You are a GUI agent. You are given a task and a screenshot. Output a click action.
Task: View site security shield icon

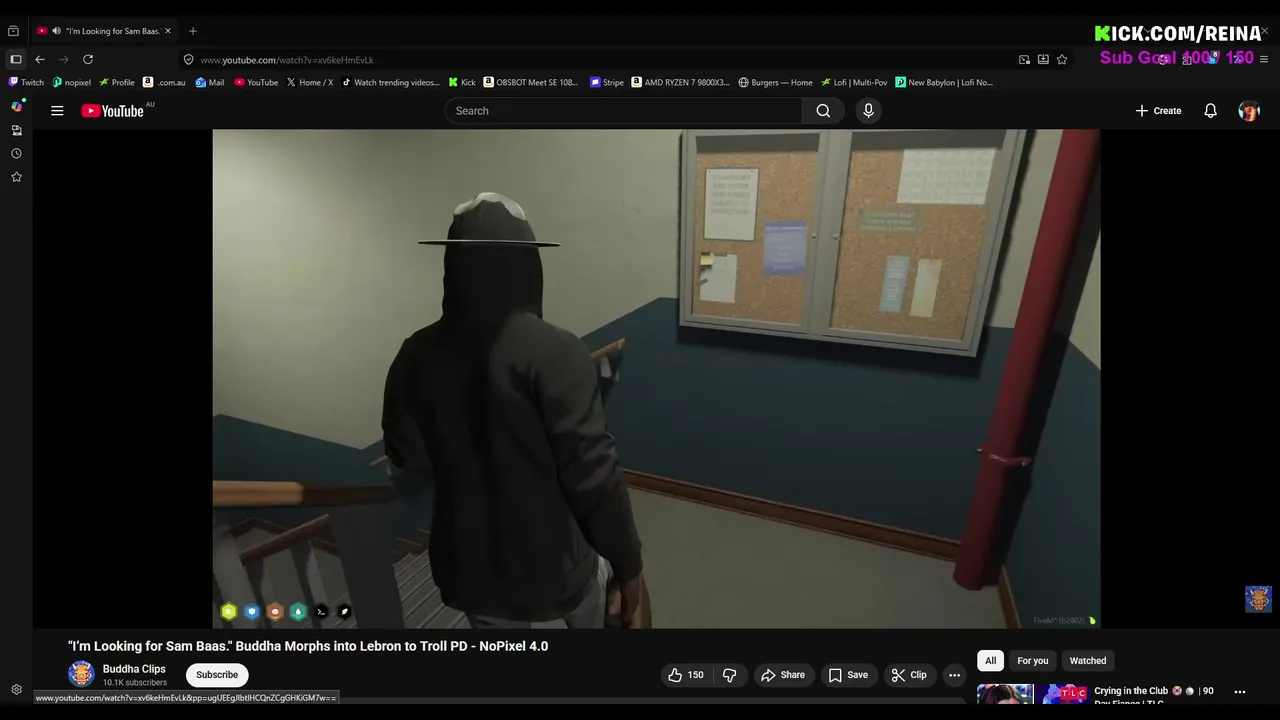(x=188, y=59)
